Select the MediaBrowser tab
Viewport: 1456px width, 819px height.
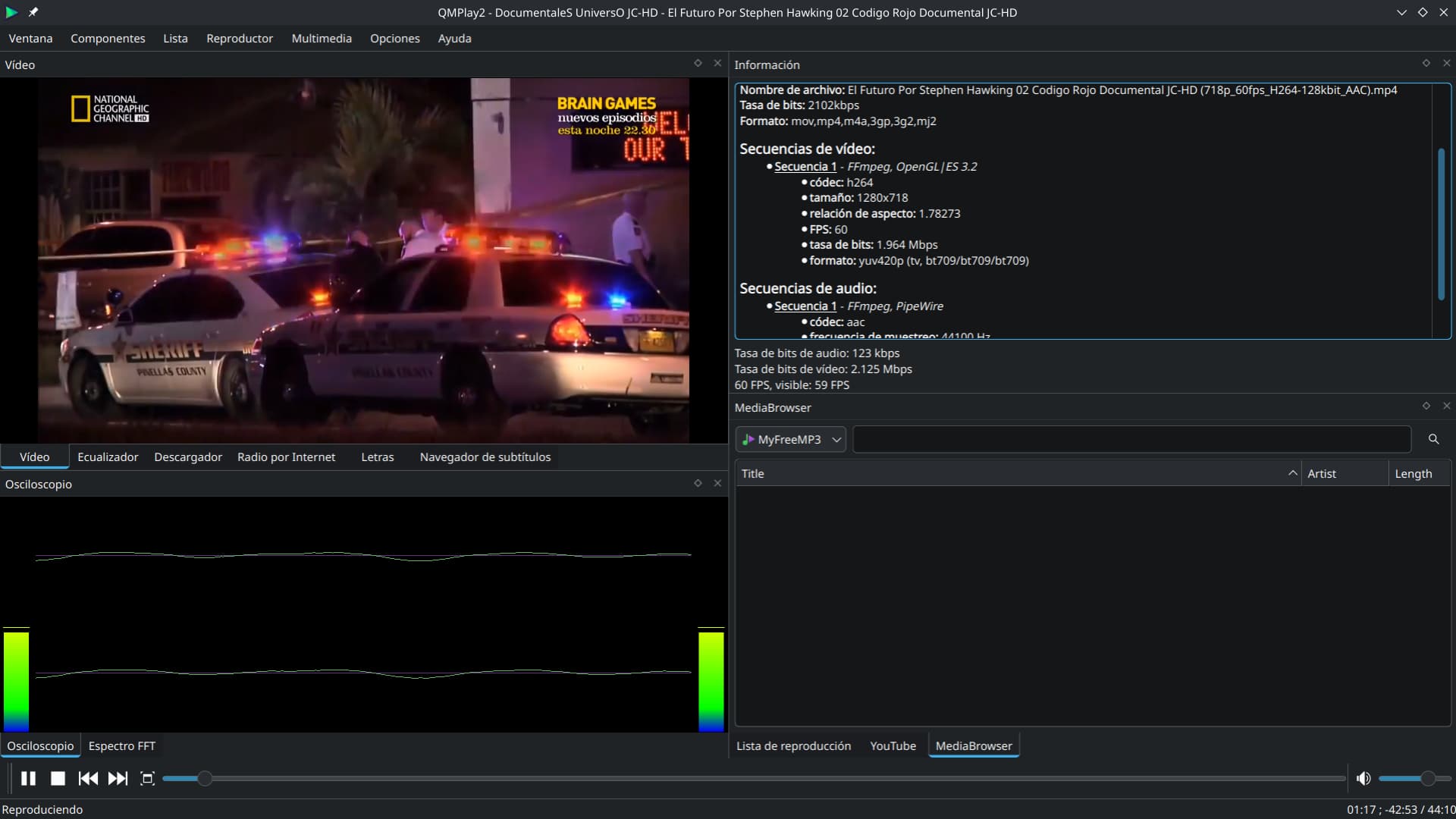974,745
